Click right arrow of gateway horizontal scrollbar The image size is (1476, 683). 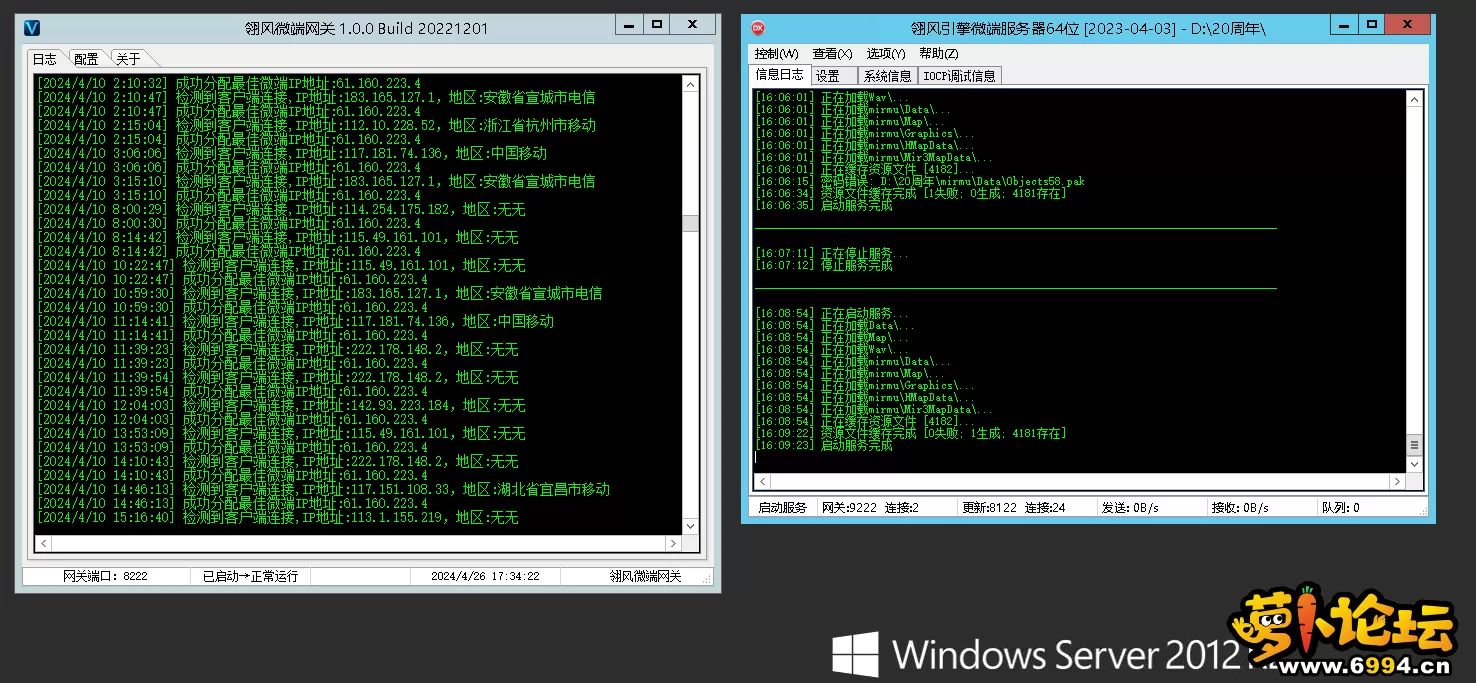[x=673, y=543]
